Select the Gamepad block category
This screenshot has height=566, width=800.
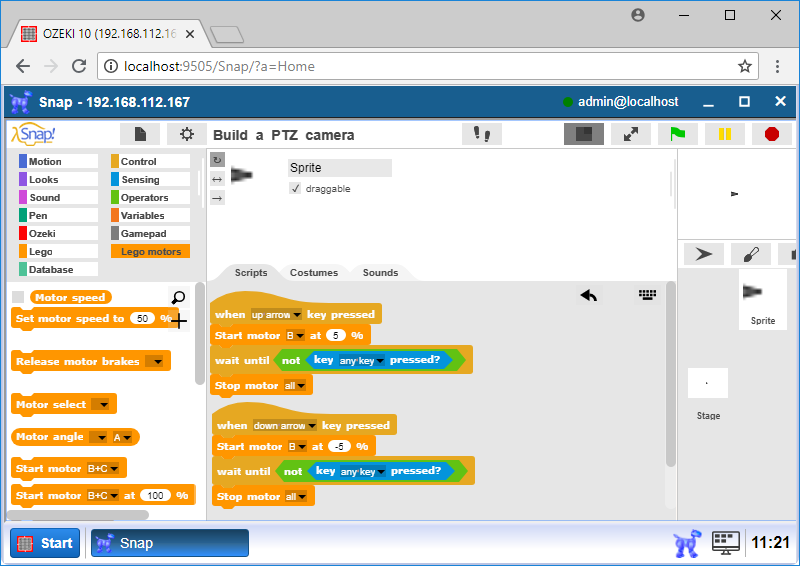tap(151, 233)
